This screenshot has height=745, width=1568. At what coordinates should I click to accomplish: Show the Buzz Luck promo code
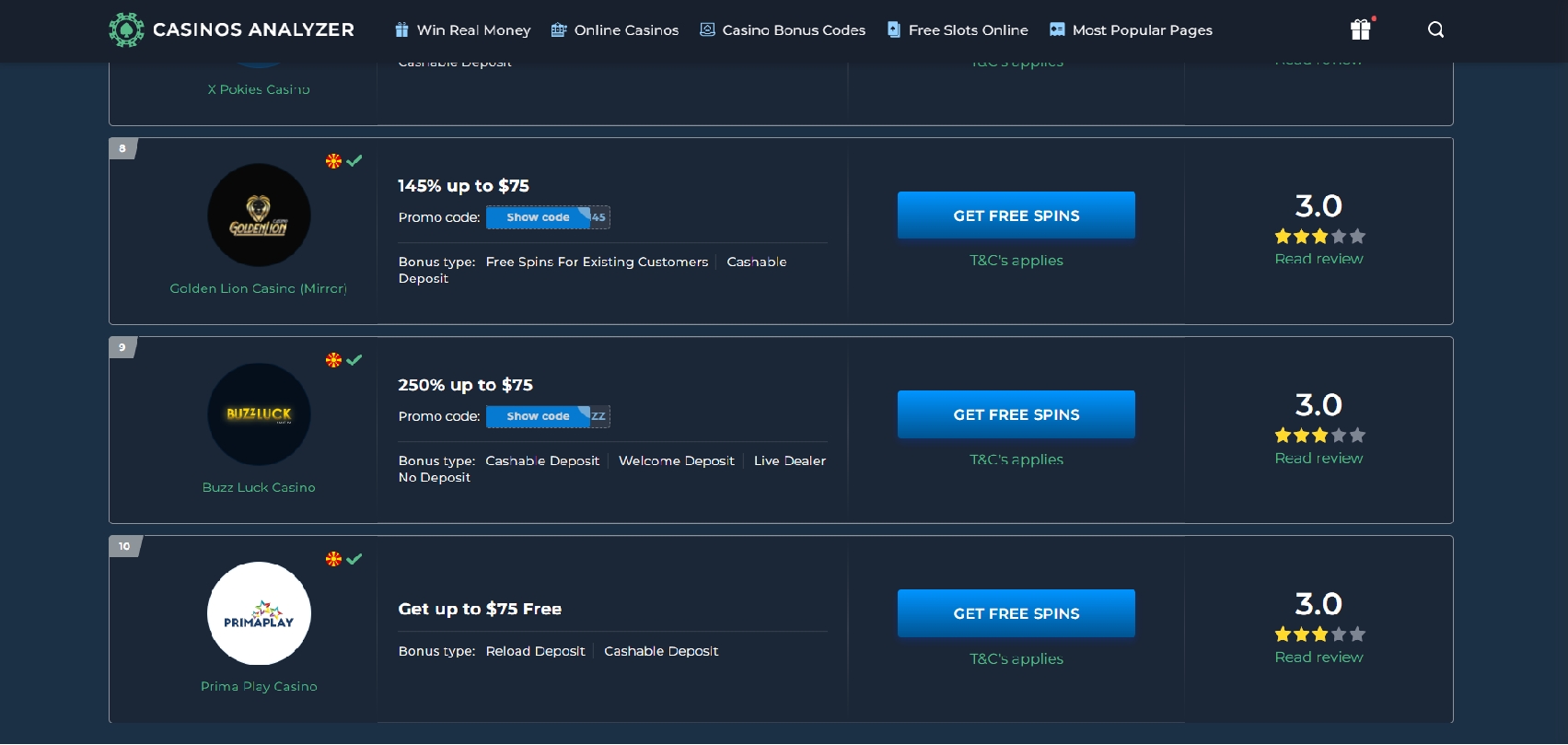(539, 416)
